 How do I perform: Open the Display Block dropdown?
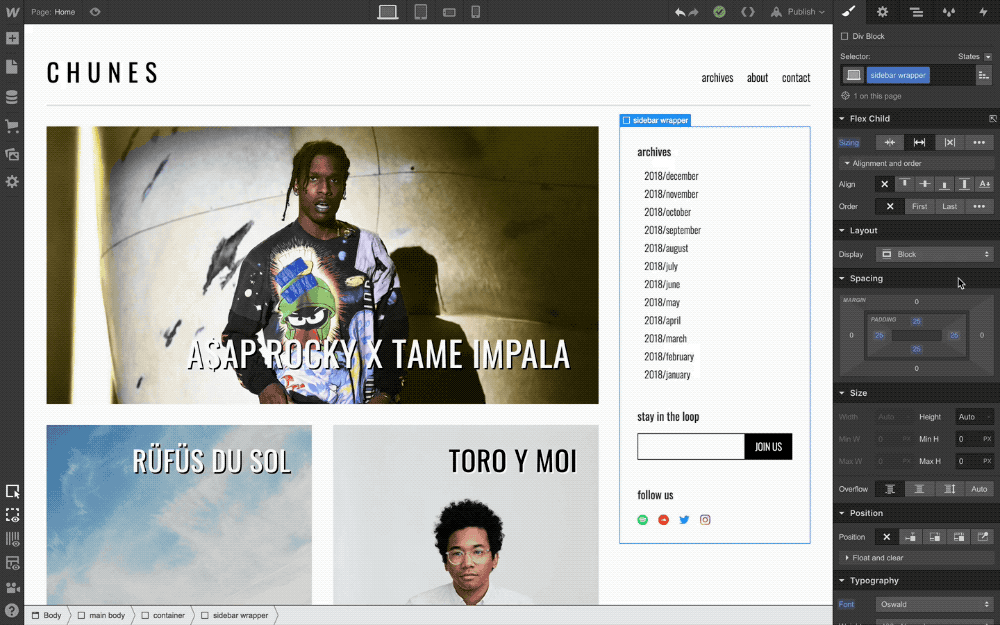click(x=934, y=254)
